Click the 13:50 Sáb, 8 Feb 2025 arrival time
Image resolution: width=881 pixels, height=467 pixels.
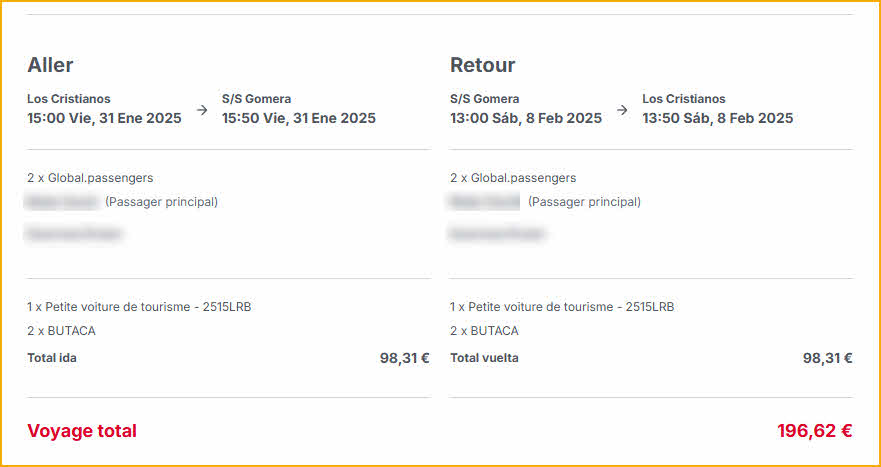717,118
